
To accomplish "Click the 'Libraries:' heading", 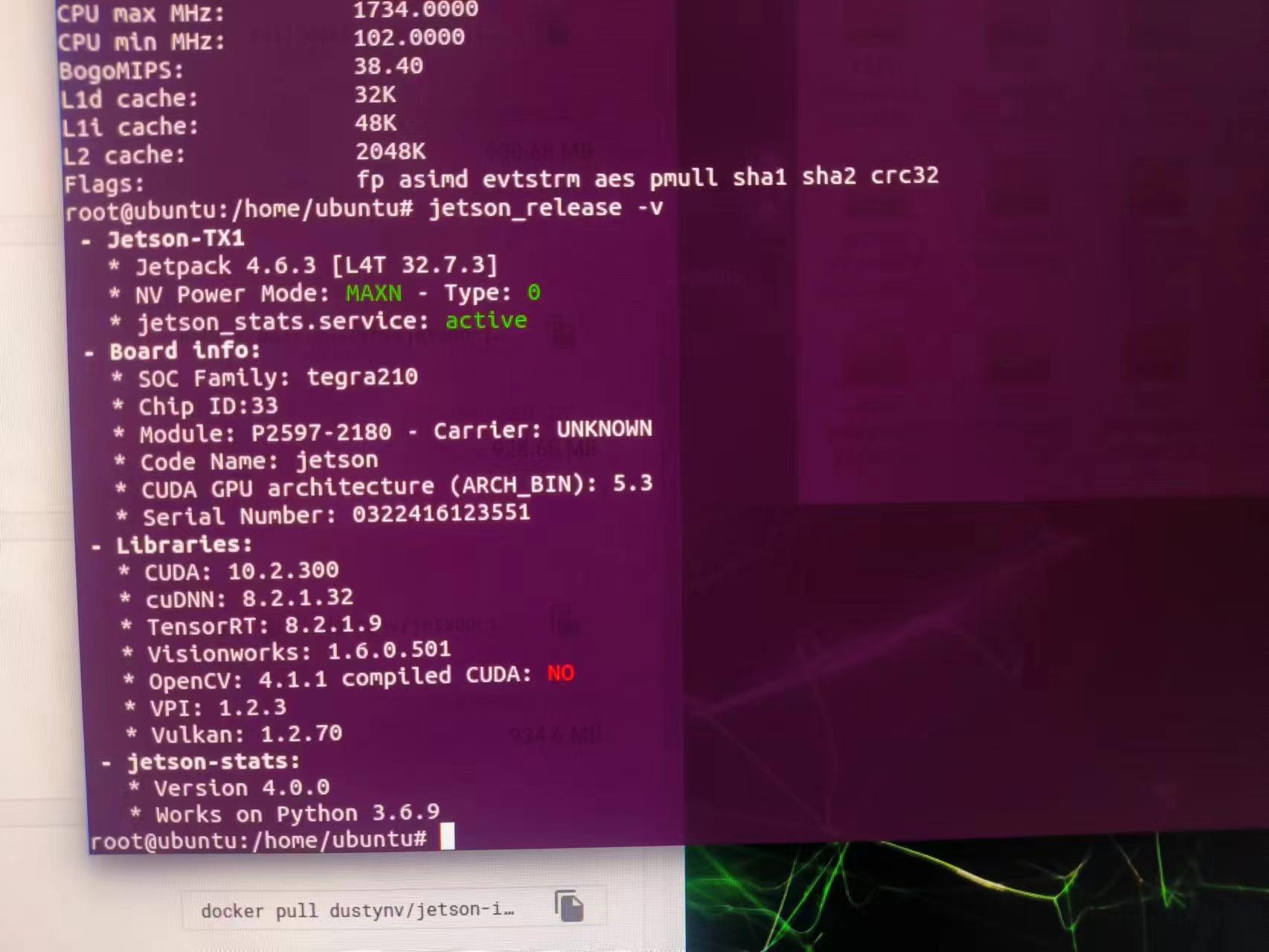I will [x=184, y=544].
